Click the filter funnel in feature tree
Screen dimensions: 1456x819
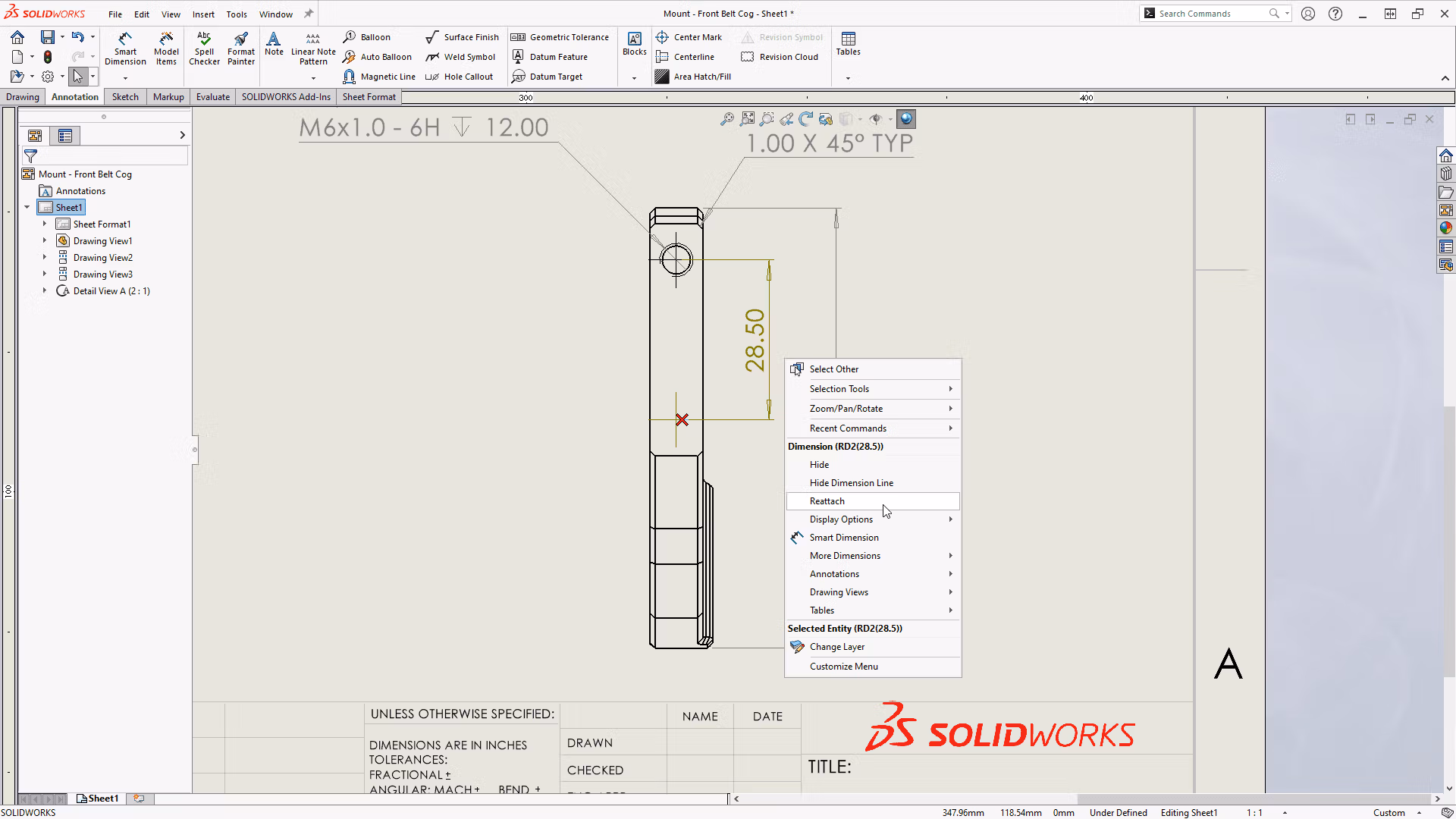pos(30,156)
